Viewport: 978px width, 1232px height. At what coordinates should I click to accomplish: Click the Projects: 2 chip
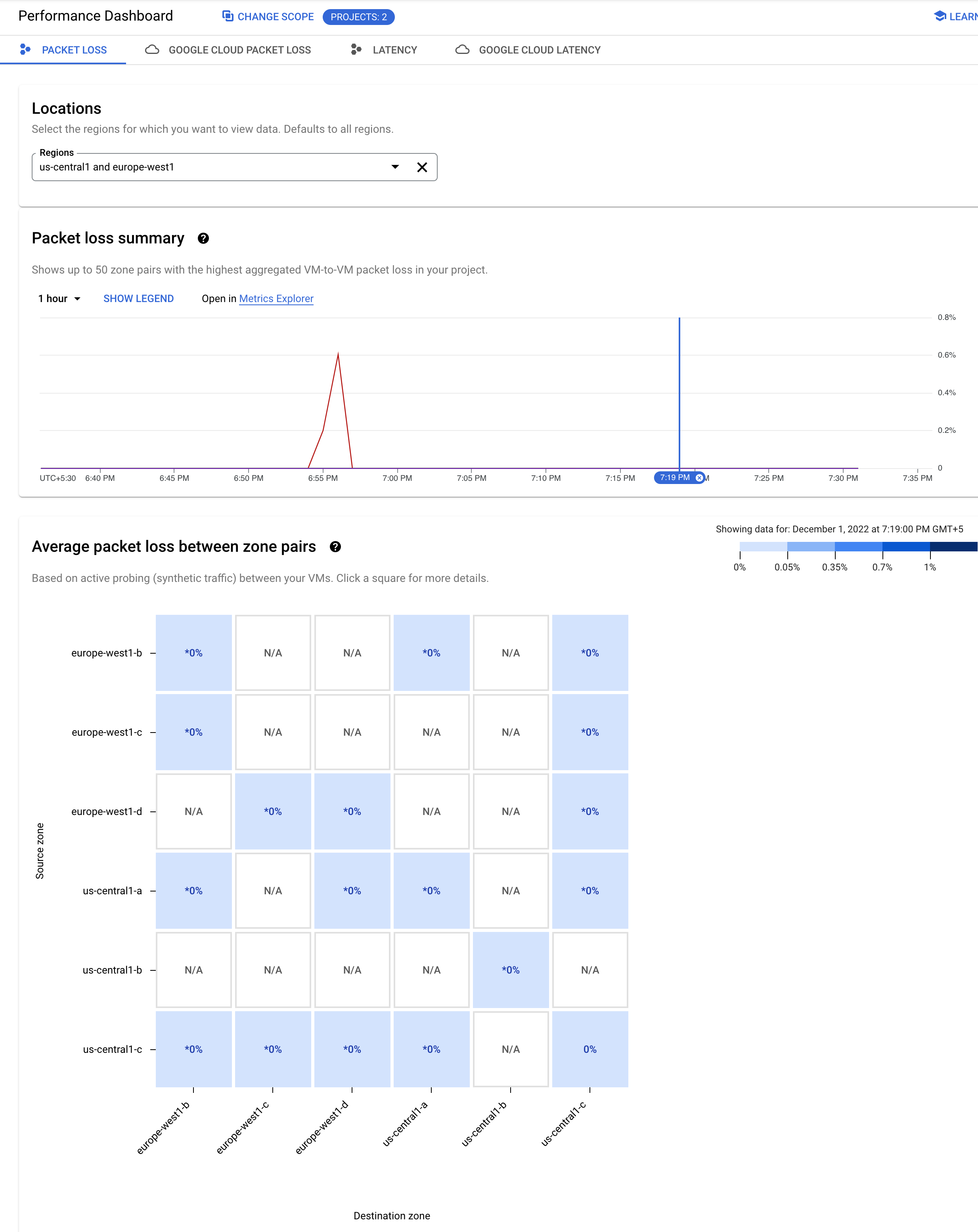358,17
